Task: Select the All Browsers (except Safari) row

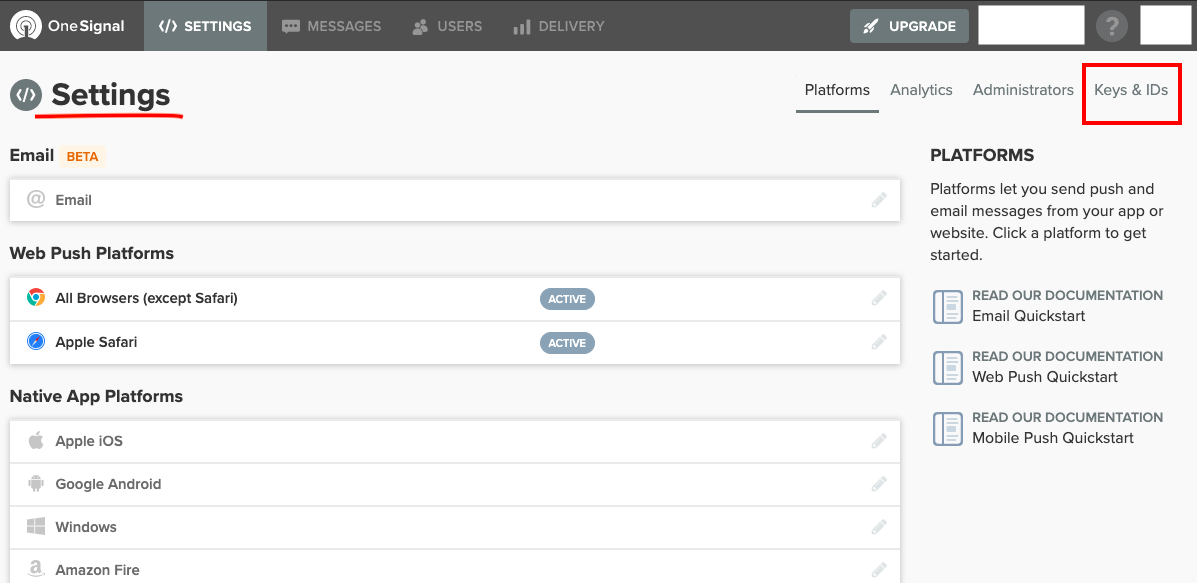Action: pyautogui.click(x=455, y=299)
